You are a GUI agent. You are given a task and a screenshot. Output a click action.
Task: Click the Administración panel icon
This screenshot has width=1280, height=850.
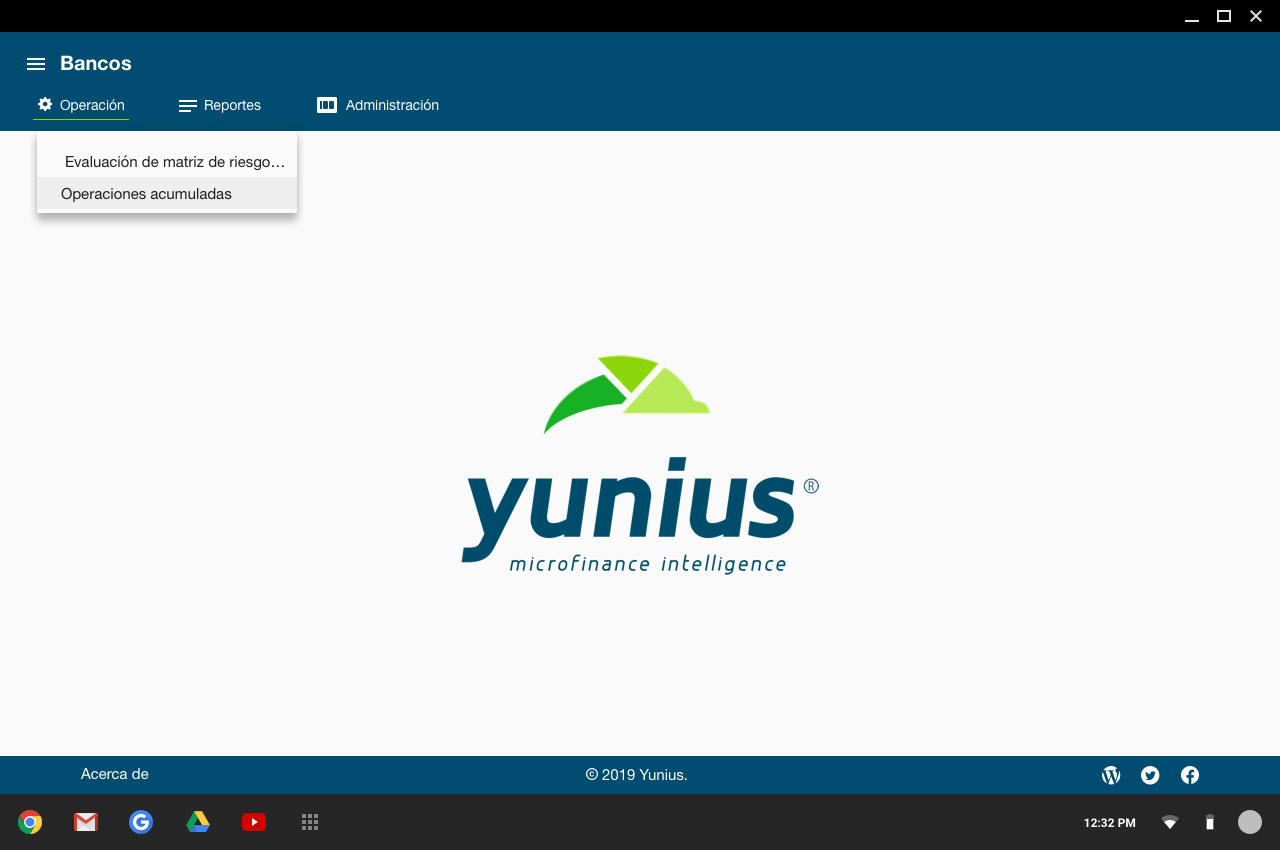[327, 105]
